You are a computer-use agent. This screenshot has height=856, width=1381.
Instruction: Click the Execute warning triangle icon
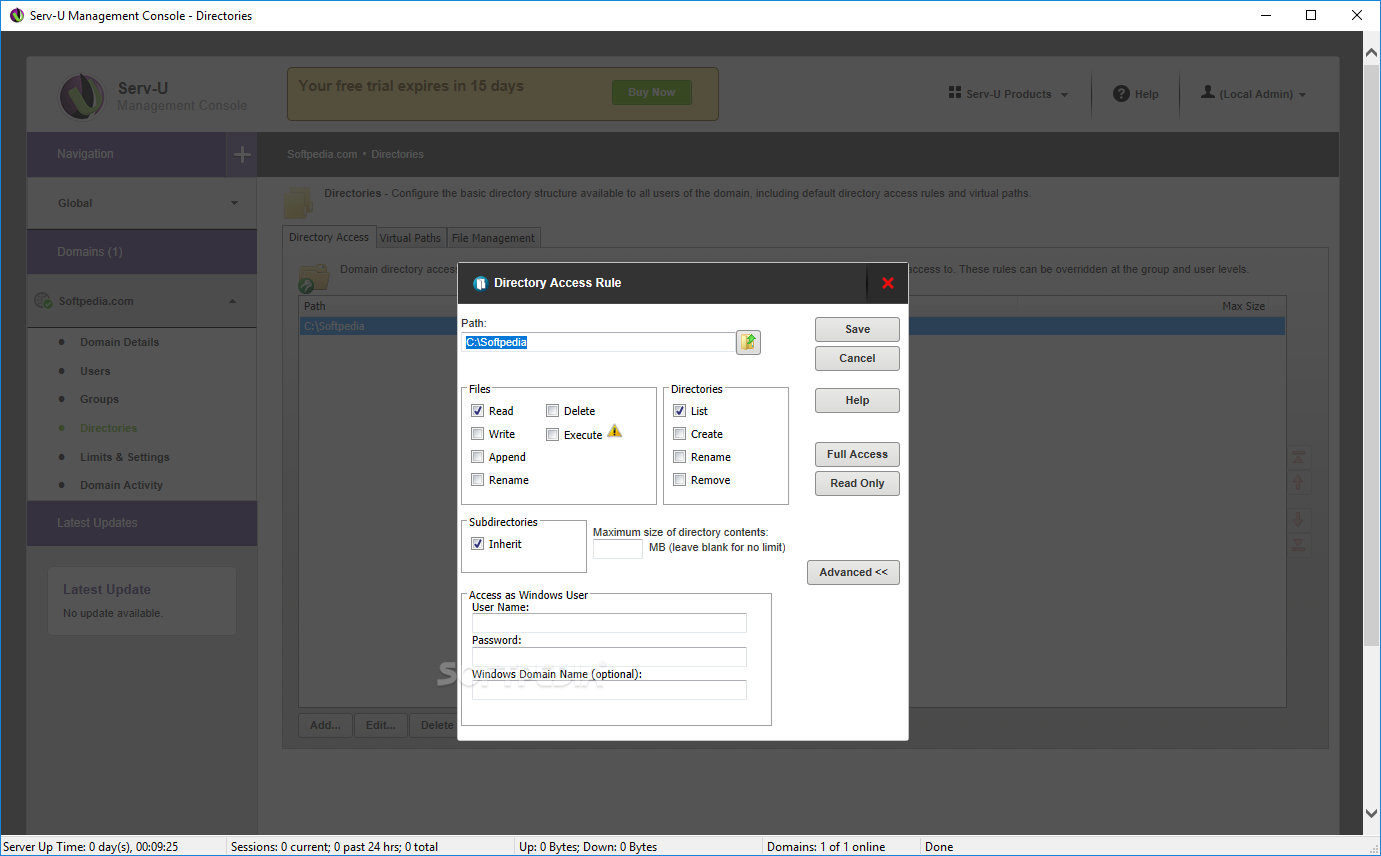tap(614, 431)
